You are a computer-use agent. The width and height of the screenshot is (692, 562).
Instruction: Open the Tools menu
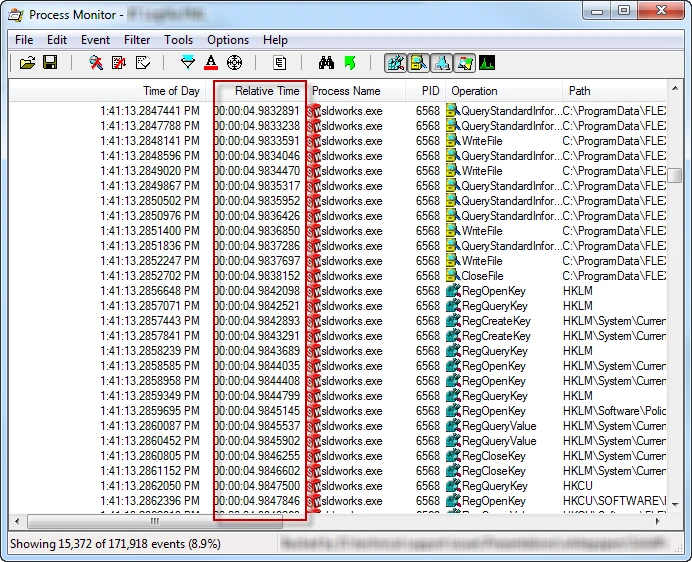click(178, 40)
